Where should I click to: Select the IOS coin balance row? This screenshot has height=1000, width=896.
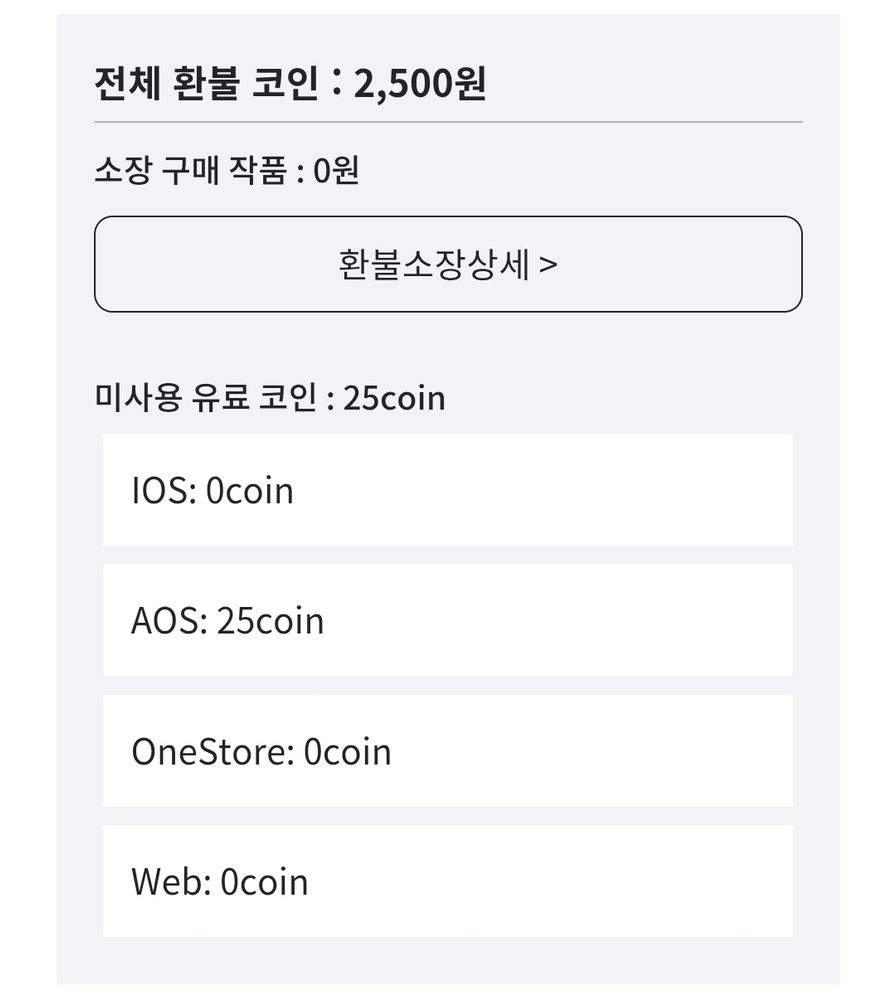tap(448, 490)
